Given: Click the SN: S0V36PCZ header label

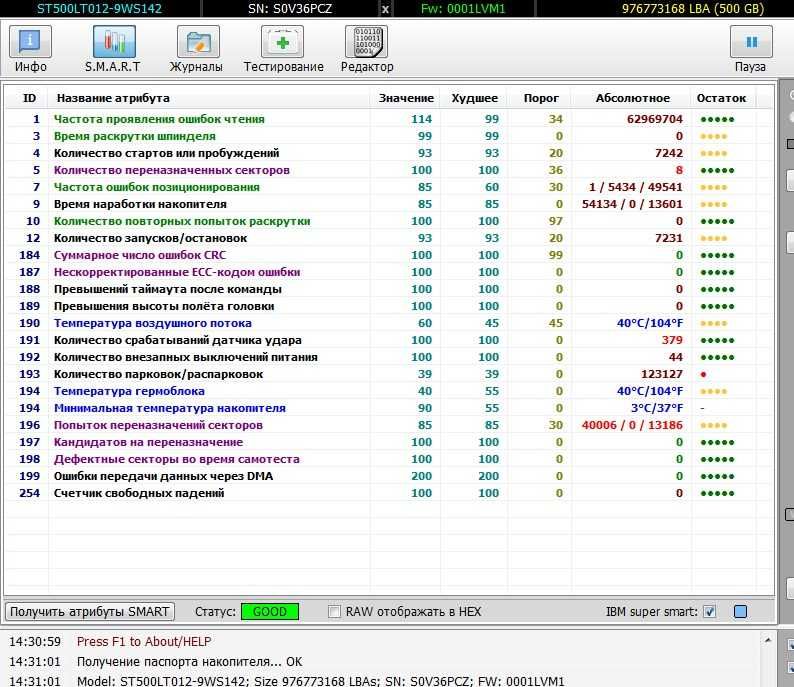Looking at the screenshot, I should pyautogui.click(x=290, y=9).
